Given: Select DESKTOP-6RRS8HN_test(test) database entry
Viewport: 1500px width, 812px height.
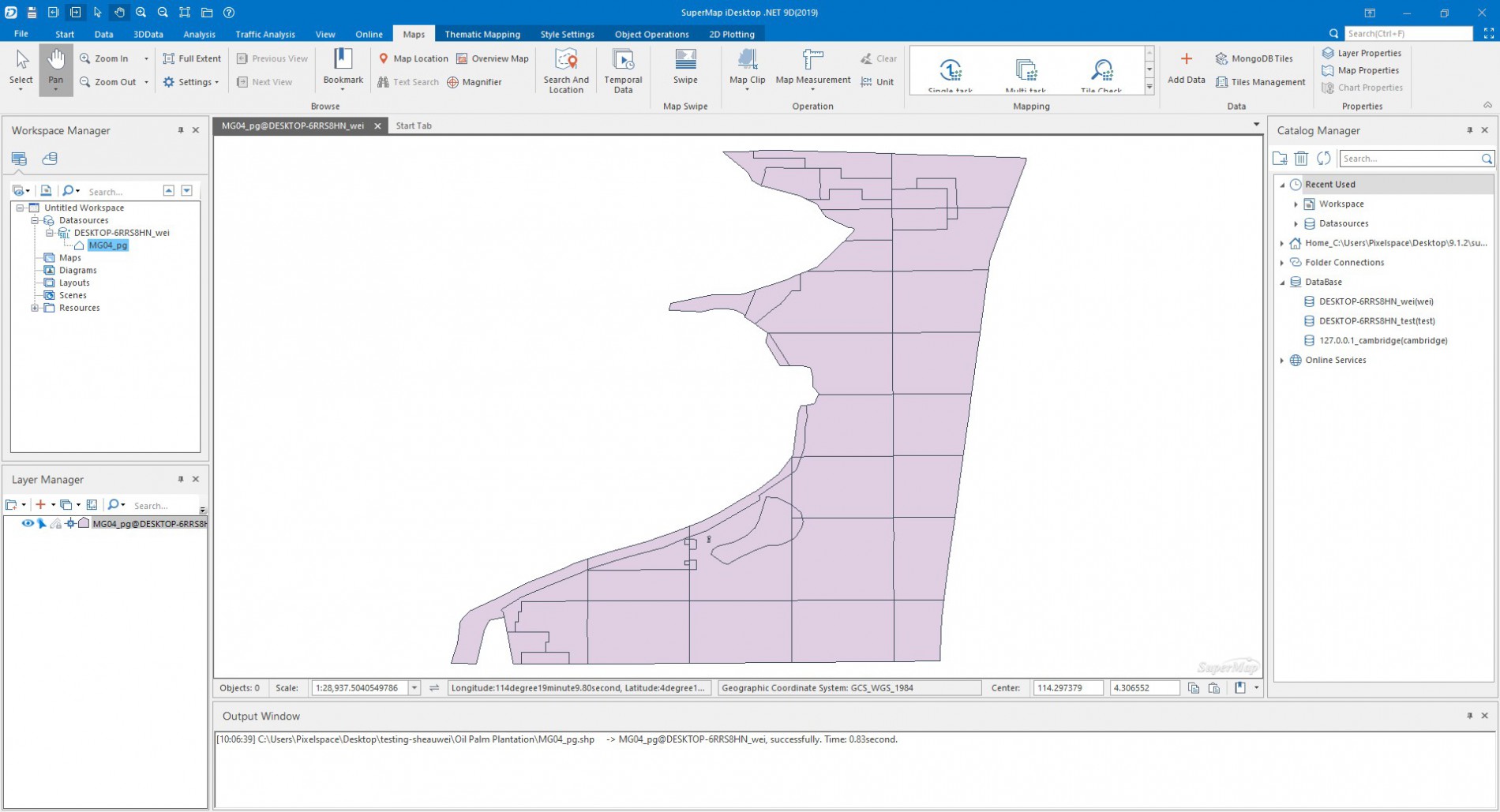Looking at the screenshot, I should point(1377,321).
